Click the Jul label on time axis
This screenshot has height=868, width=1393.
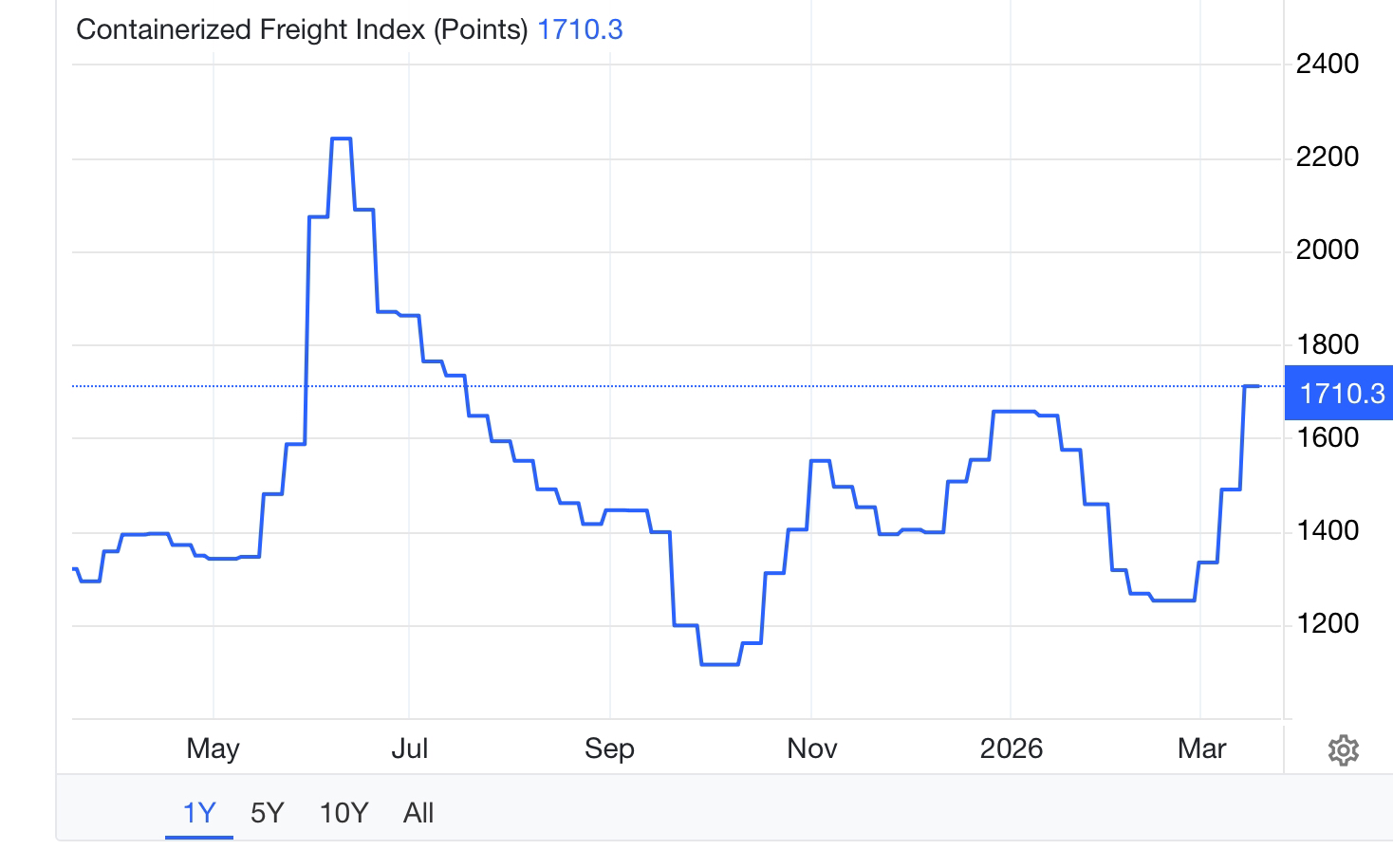click(409, 748)
